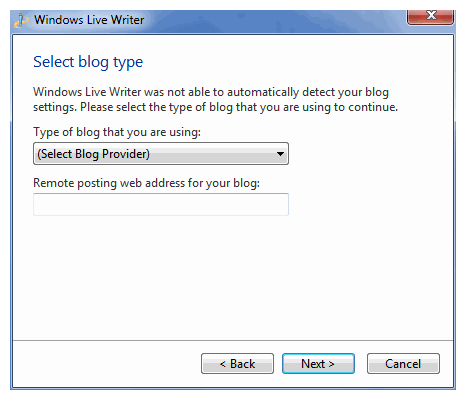The height and width of the screenshot is (400, 466).
Task: Go back using the < Back button
Action: coord(237,363)
